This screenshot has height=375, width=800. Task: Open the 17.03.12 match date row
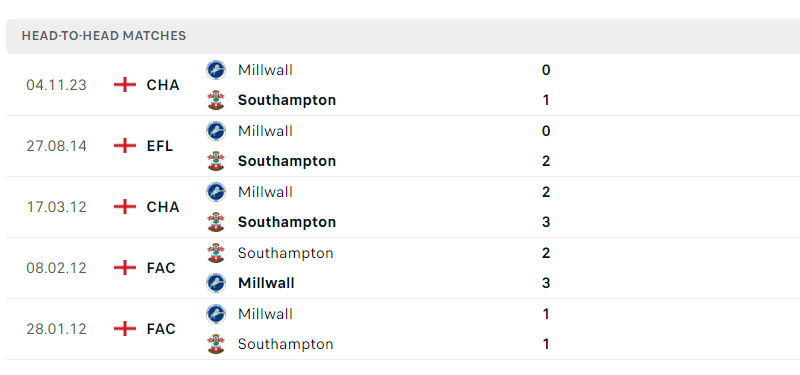click(403, 207)
